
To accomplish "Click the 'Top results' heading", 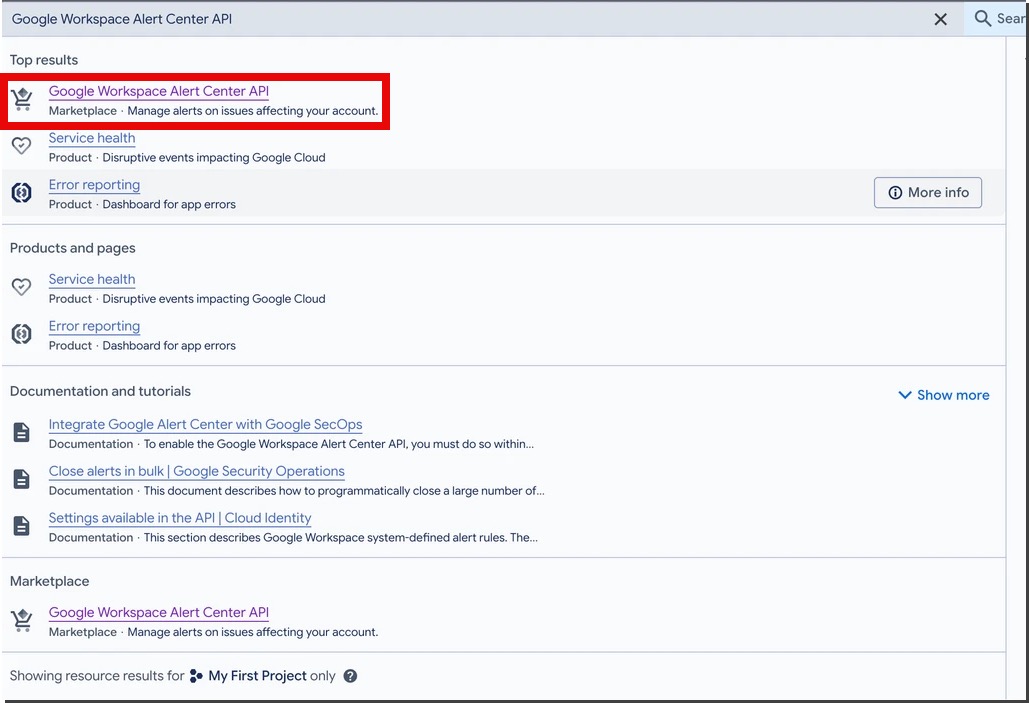I will (x=44, y=60).
